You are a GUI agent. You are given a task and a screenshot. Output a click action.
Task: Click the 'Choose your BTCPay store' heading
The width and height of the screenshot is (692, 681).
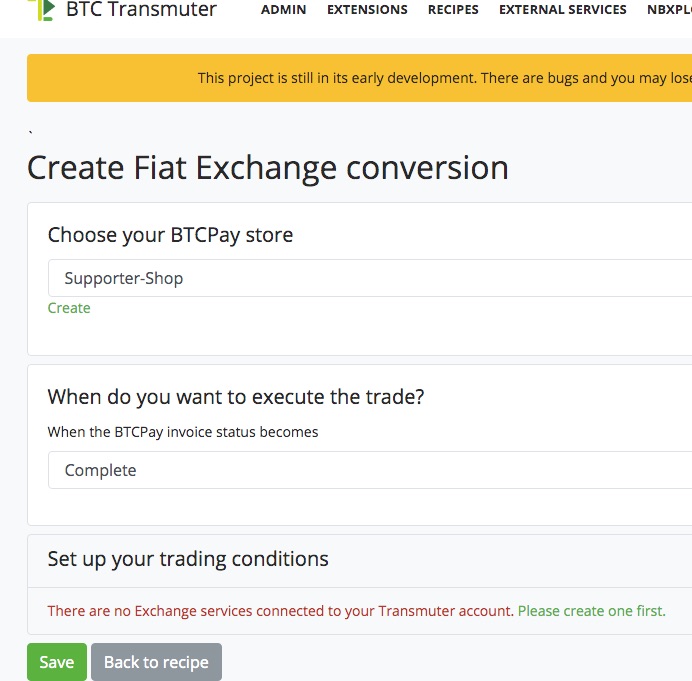pyautogui.click(x=170, y=235)
